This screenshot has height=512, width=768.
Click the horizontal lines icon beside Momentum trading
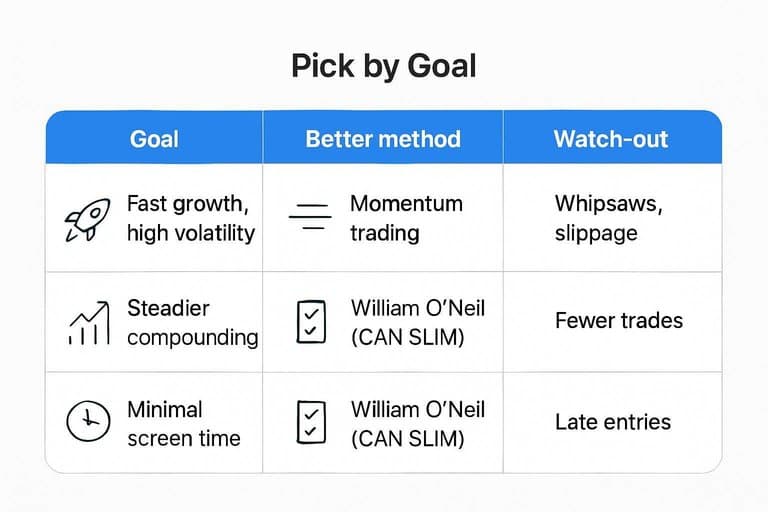(309, 219)
